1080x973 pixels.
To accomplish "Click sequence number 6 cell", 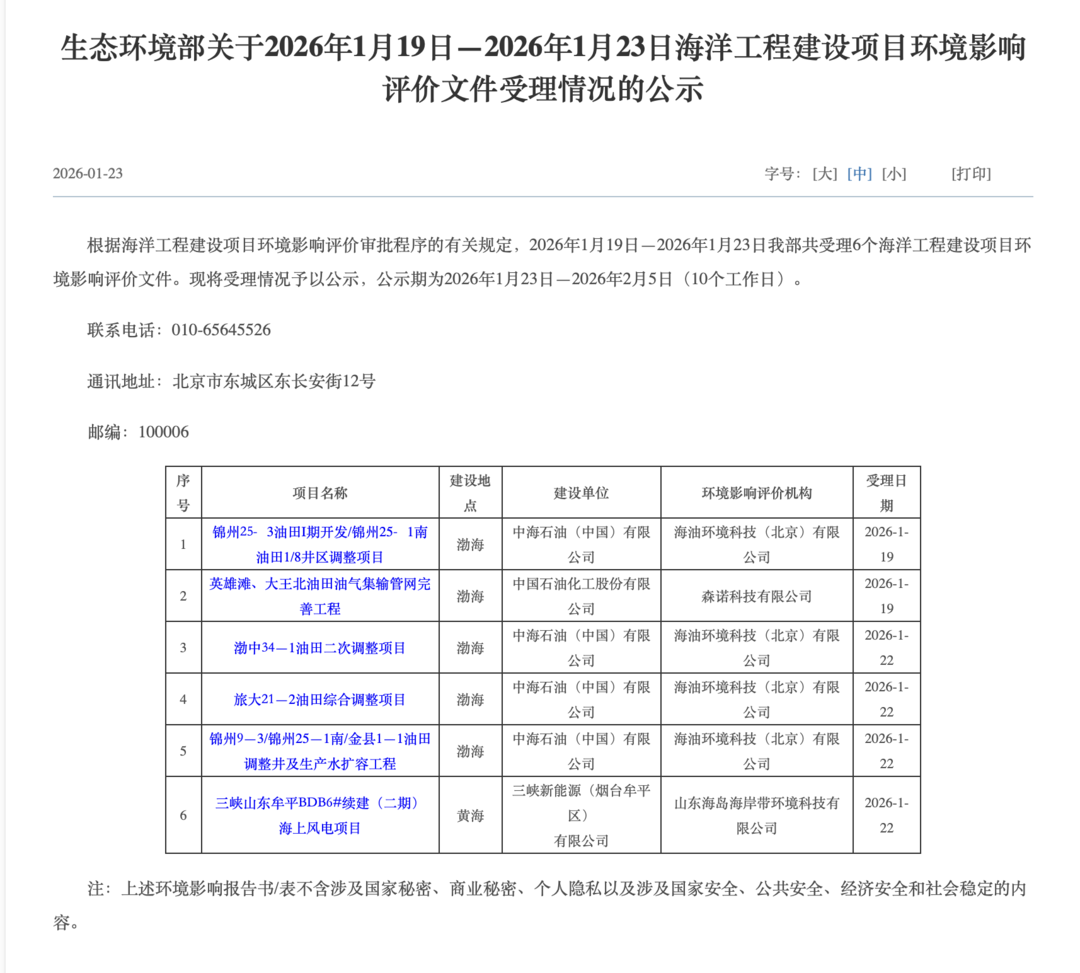I will pos(183,815).
